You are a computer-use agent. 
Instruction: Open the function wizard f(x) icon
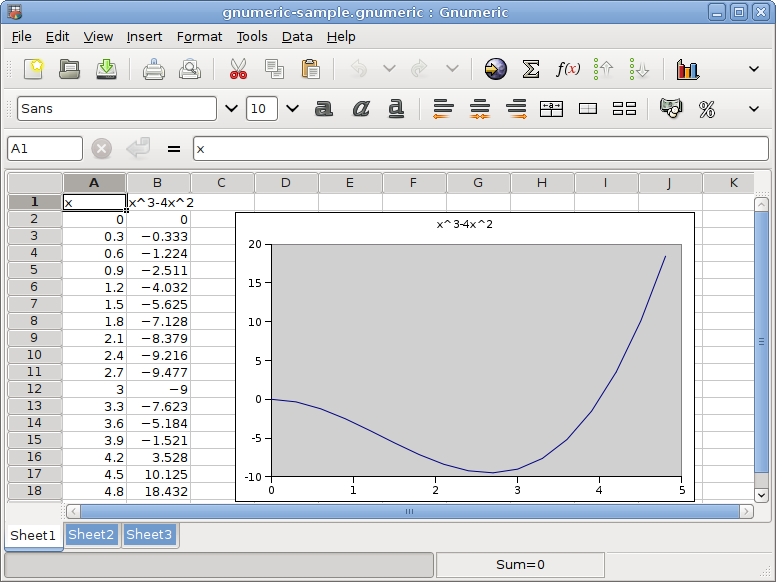point(568,69)
